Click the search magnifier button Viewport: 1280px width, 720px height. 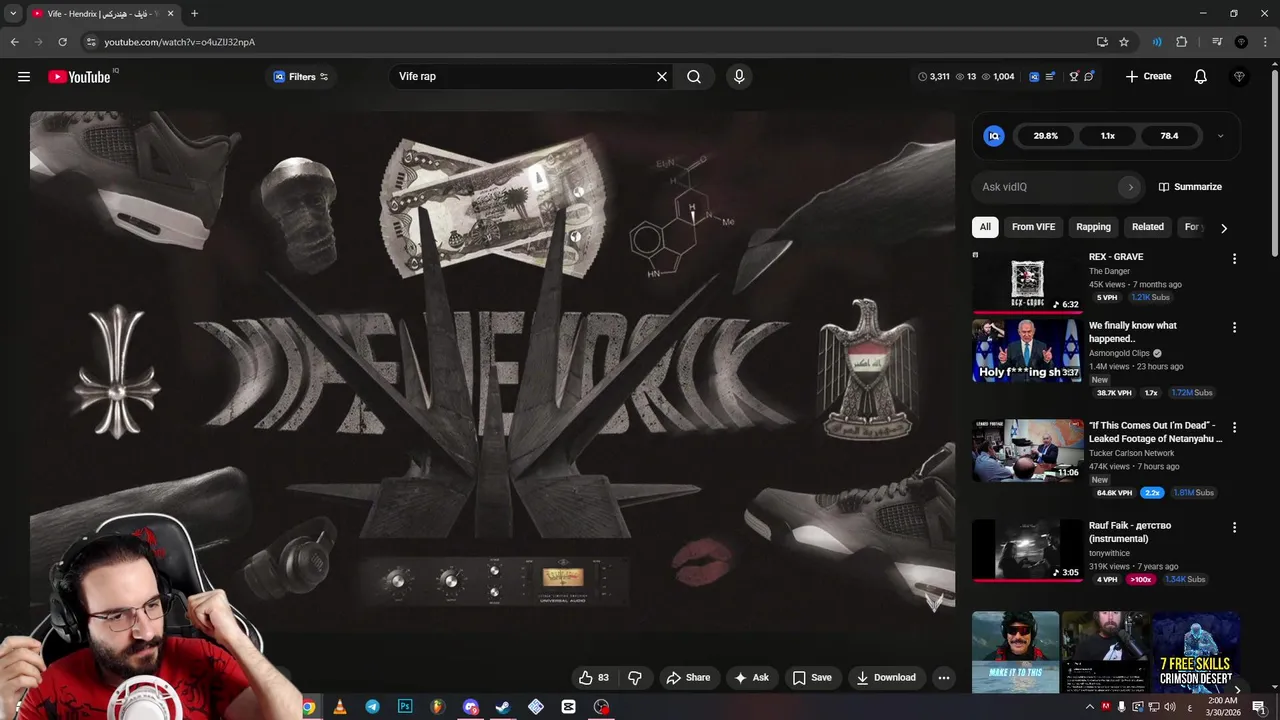694,77
